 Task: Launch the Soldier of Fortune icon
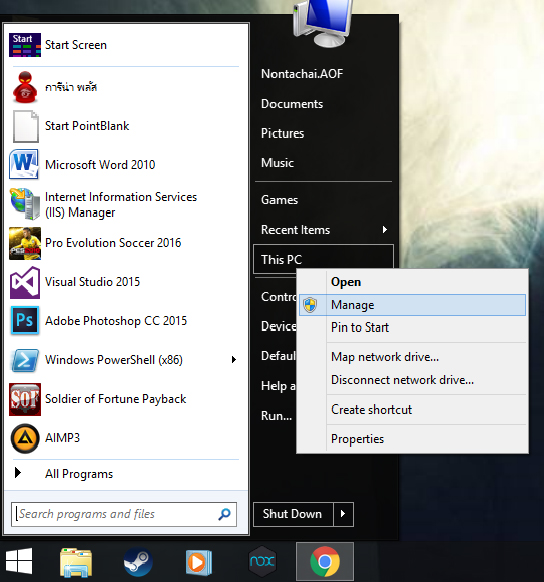tap(25, 399)
